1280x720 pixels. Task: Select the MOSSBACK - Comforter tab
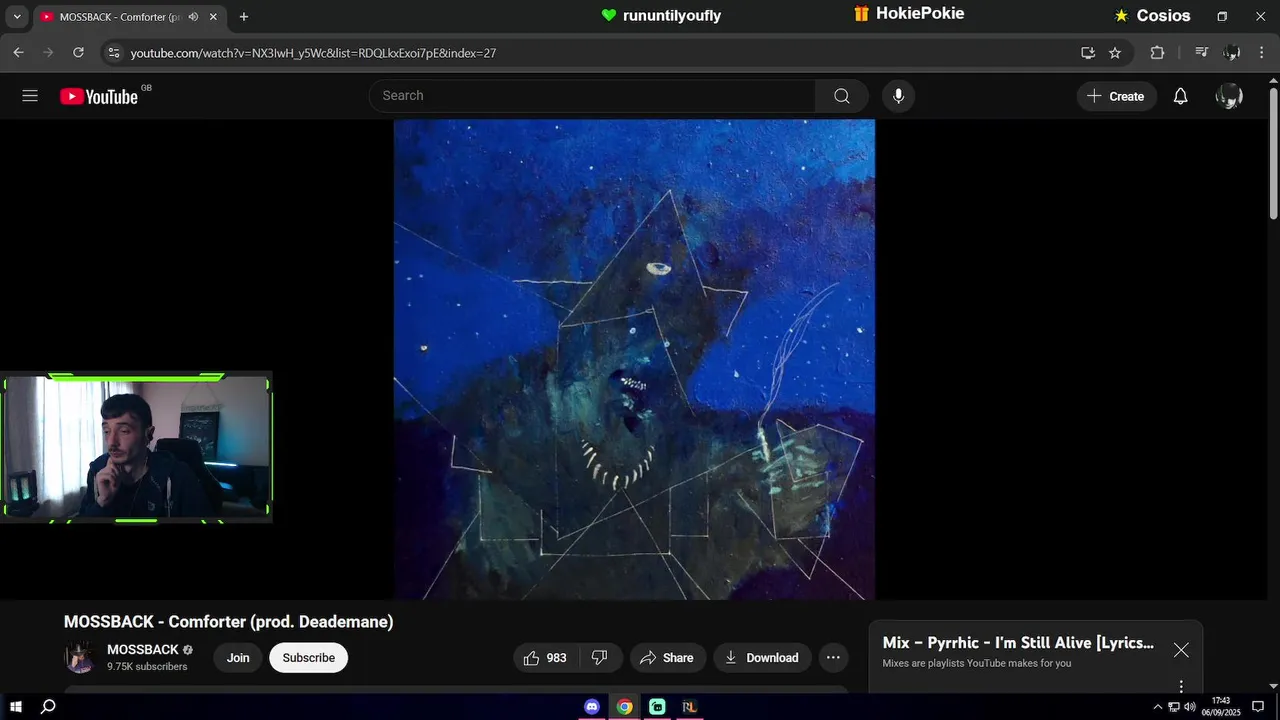coord(130,17)
